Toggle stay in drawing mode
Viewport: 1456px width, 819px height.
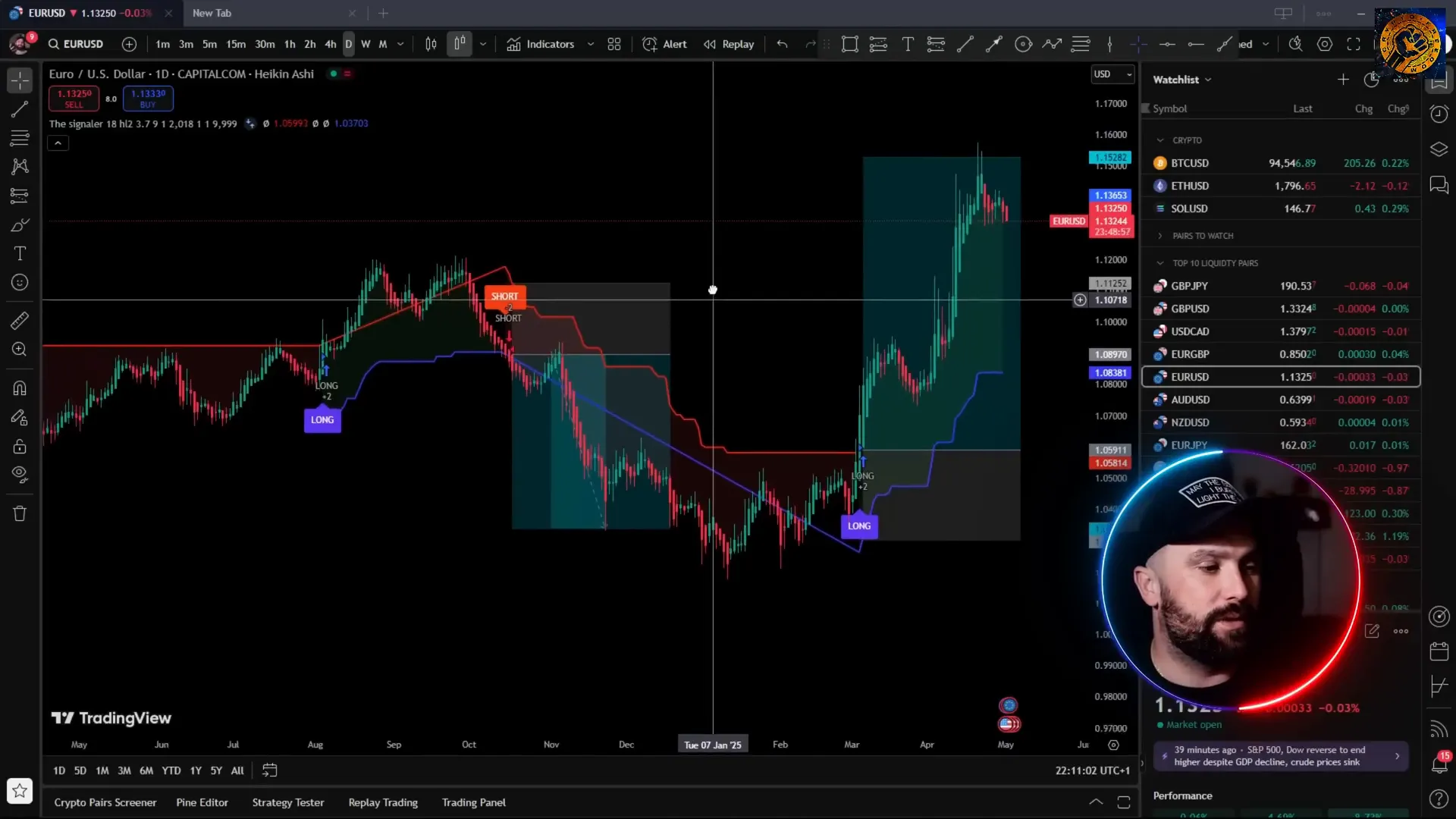(x=20, y=417)
